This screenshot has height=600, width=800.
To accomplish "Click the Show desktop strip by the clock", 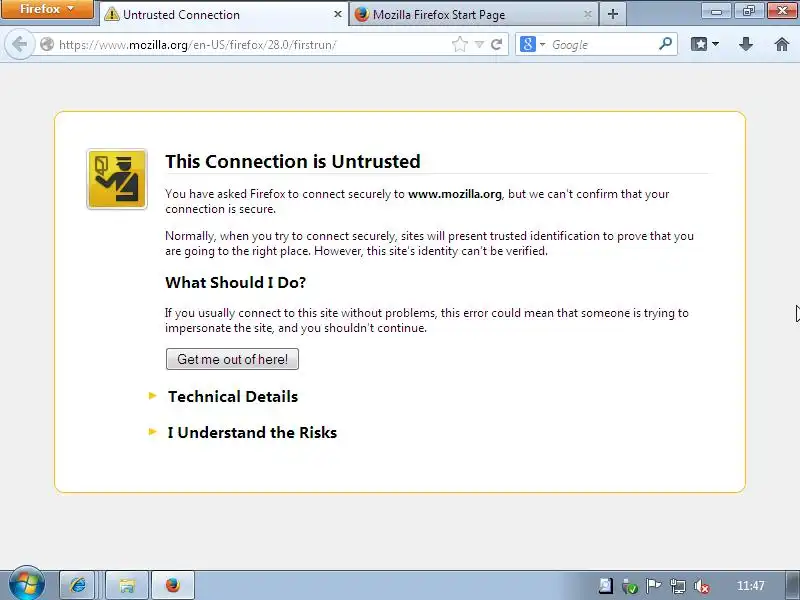I will click(793, 585).
